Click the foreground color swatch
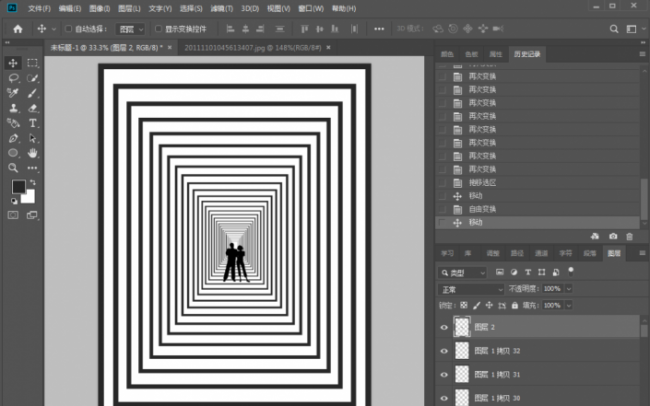 click(18, 187)
